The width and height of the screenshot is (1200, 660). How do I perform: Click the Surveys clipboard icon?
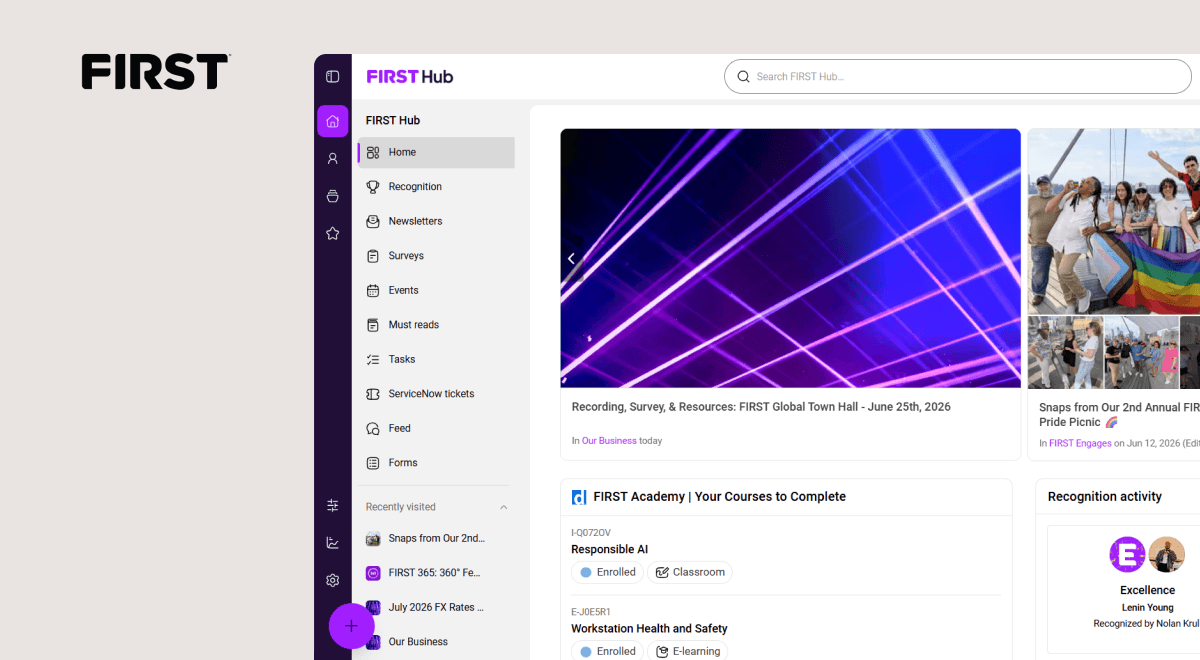[373, 256]
